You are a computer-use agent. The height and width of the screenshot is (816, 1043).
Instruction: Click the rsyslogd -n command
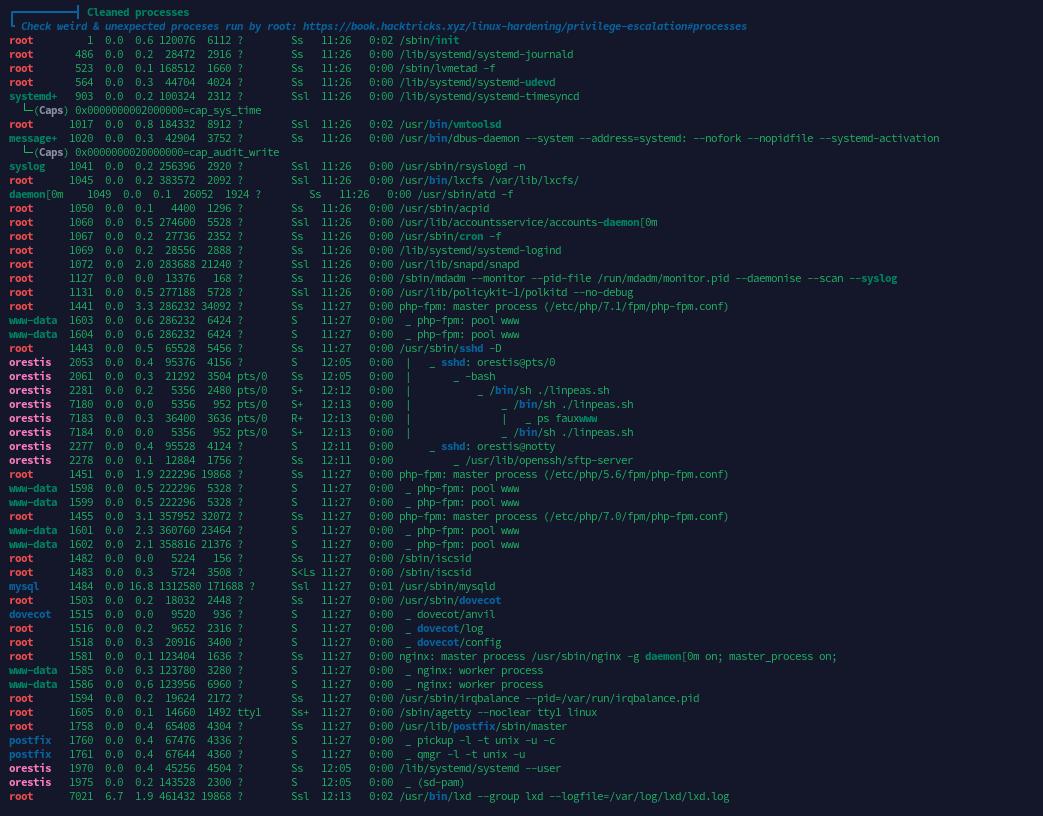click(x=462, y=166)
